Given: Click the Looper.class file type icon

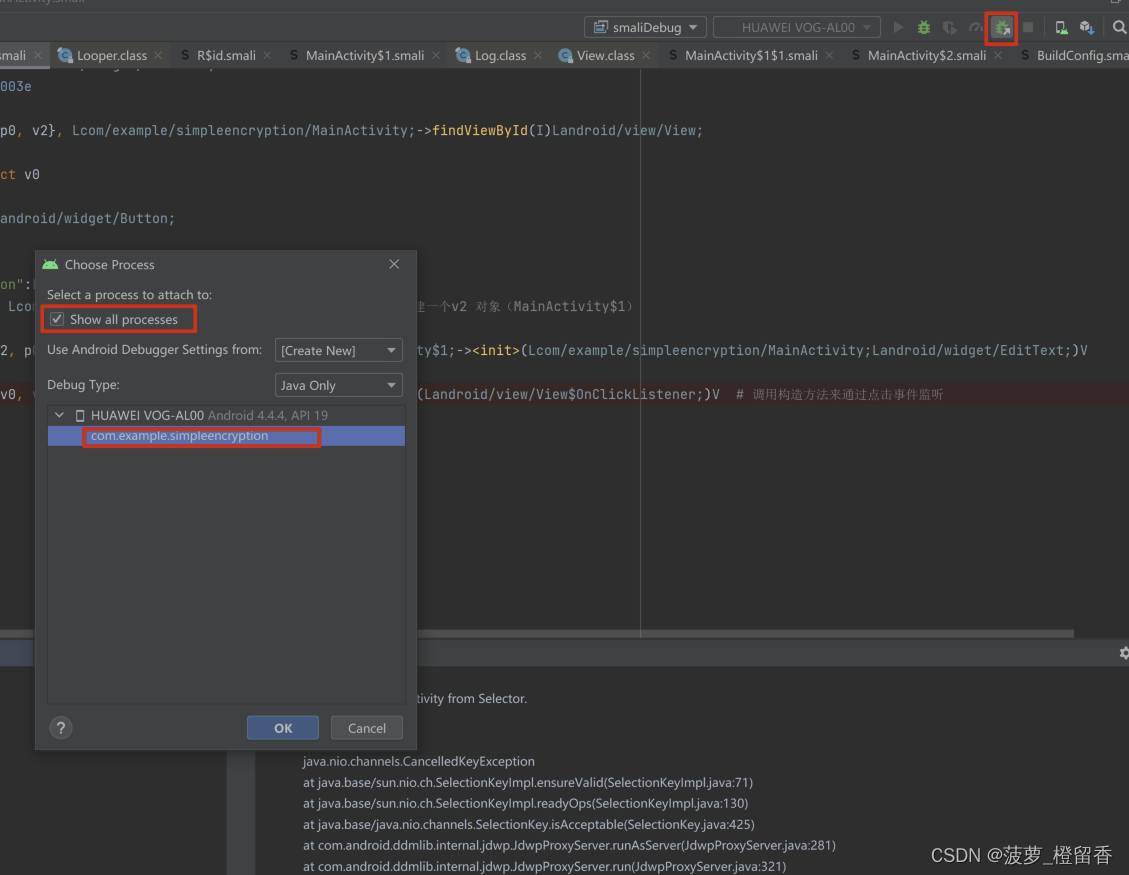Looking at the screenshot, I should 65,55.
